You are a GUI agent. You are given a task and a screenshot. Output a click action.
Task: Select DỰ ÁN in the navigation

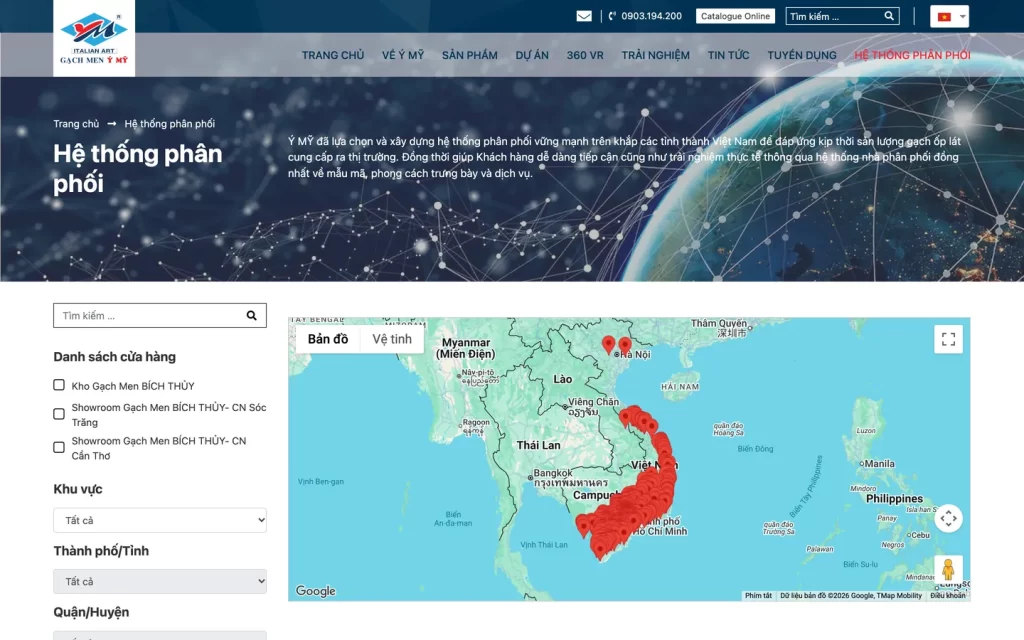pos(532,56)
